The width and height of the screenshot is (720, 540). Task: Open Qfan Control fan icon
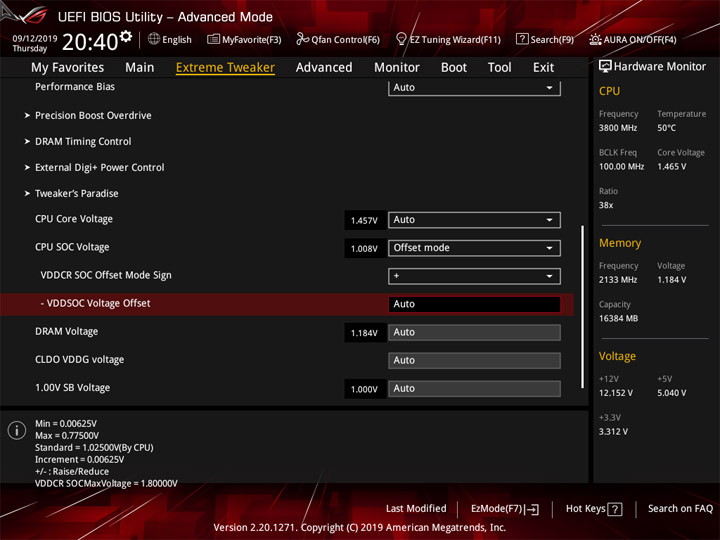click(x=302, y=39)
